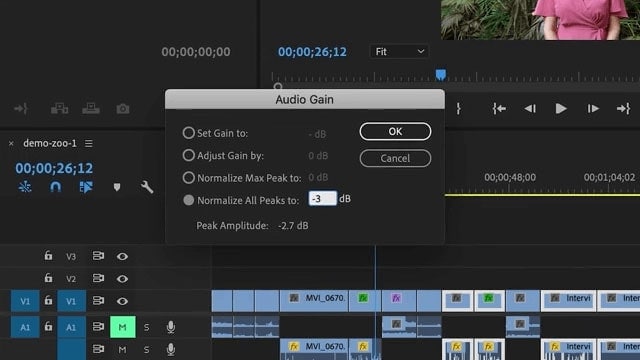Screen dimensions: 640x360
Task: Select the first Intervi clip on V1
Action: 568,301
